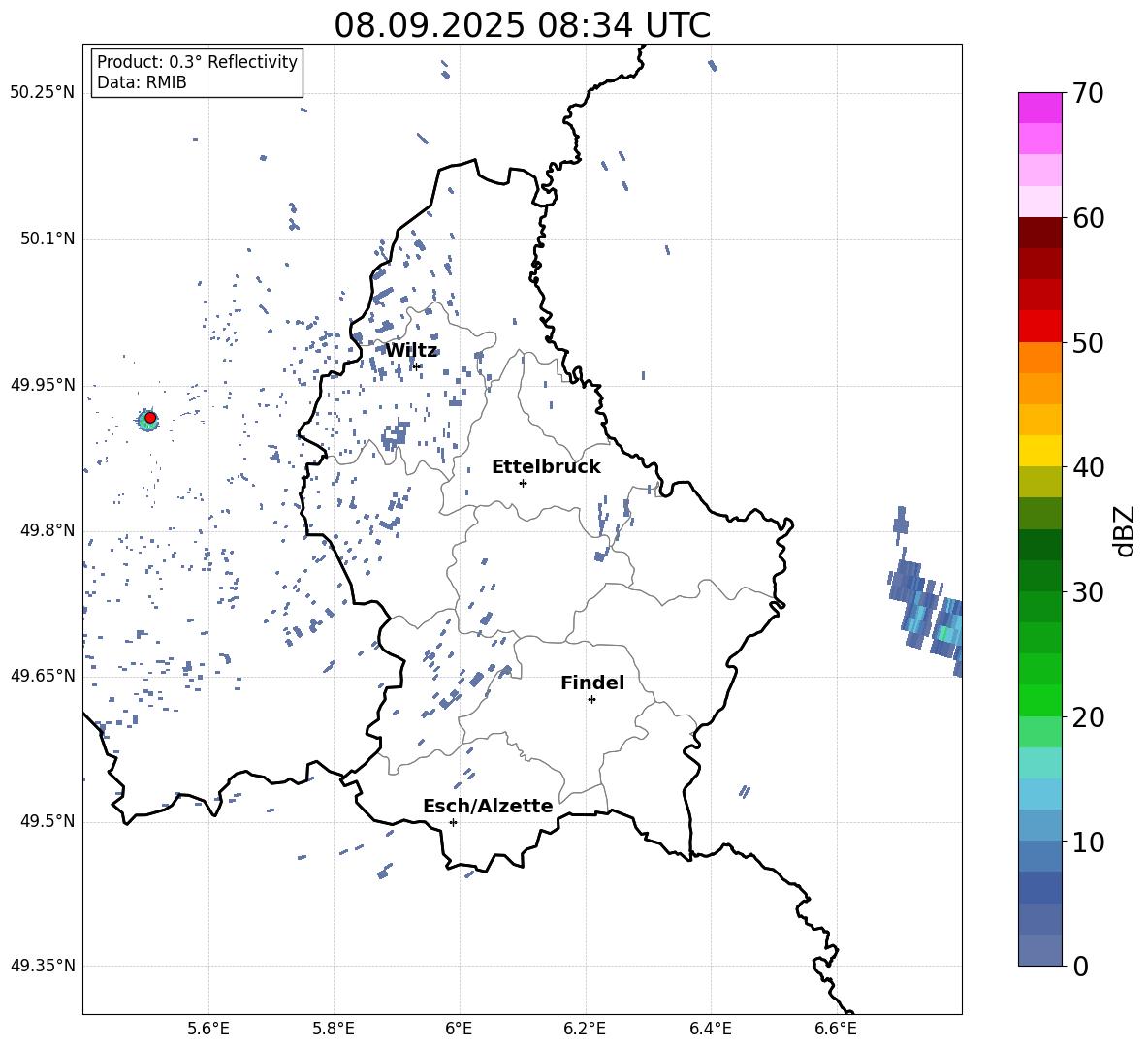Click the "Product: 0.3° Reflectivity" text
Image resolution: width=1148 pixels, height=1048 pixels.
[197, 62]
